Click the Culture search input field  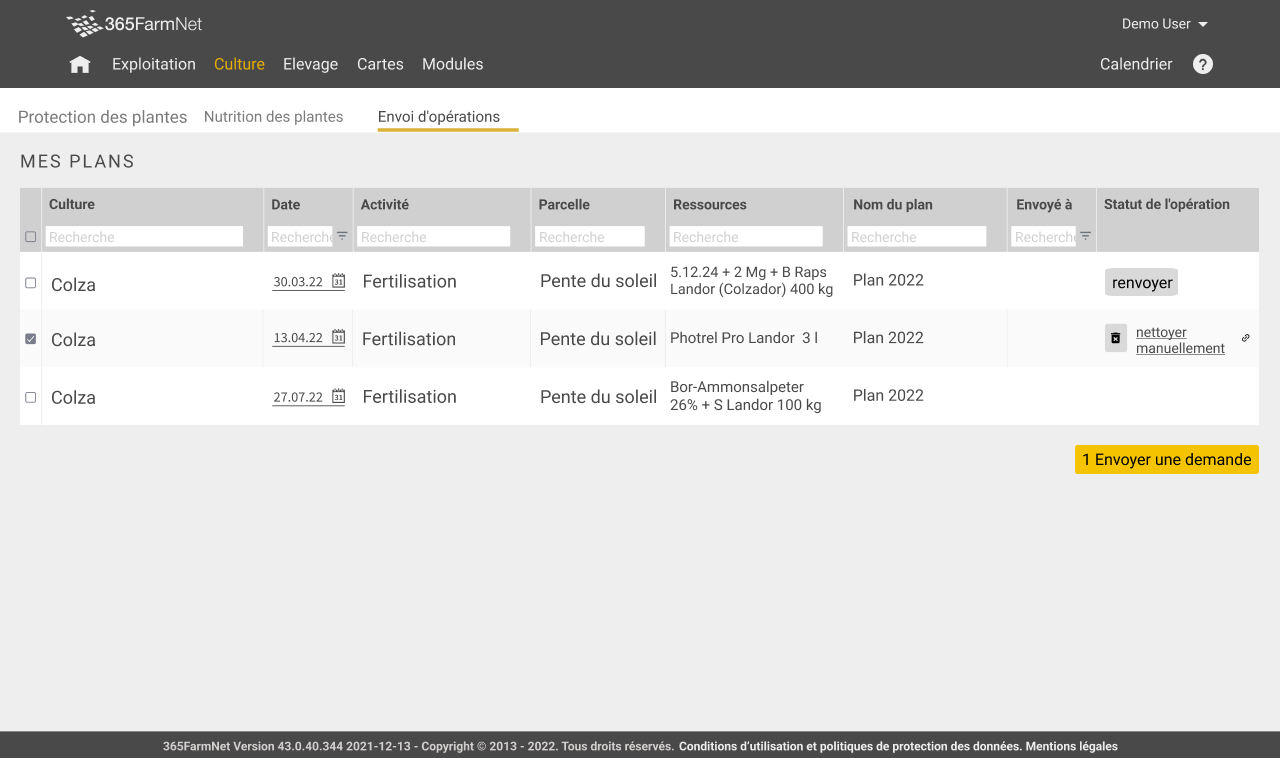pos(145,237)
